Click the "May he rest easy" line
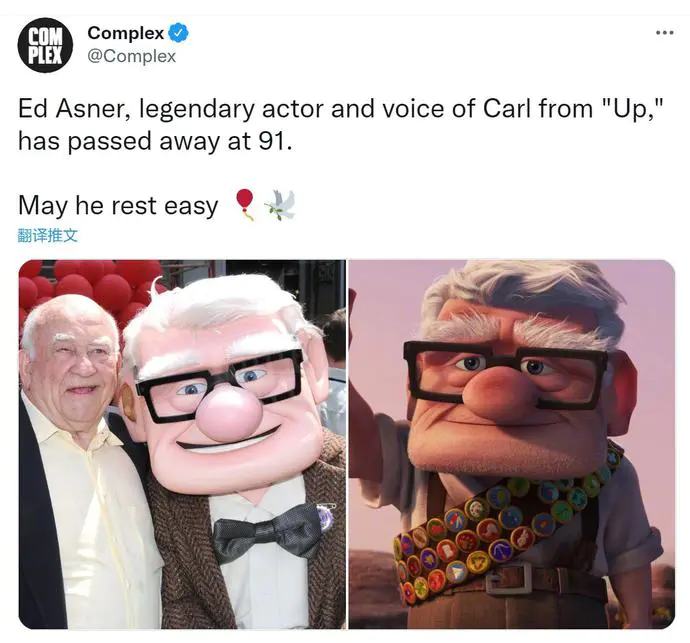Viewport: 690px width, 643px height. pyautogui.click(x=118, y=206)
